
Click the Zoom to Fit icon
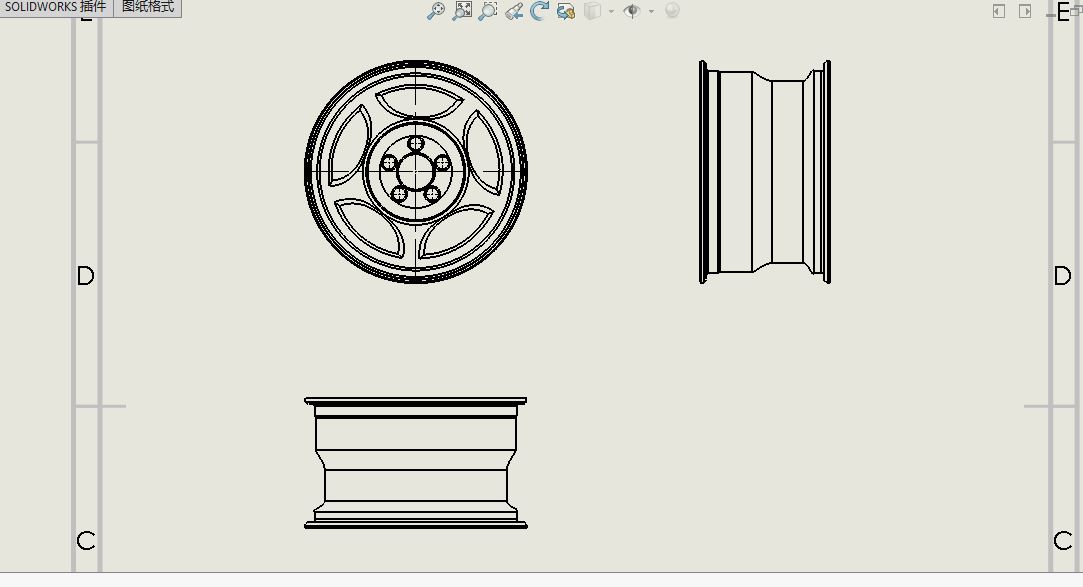pos(462,10)
